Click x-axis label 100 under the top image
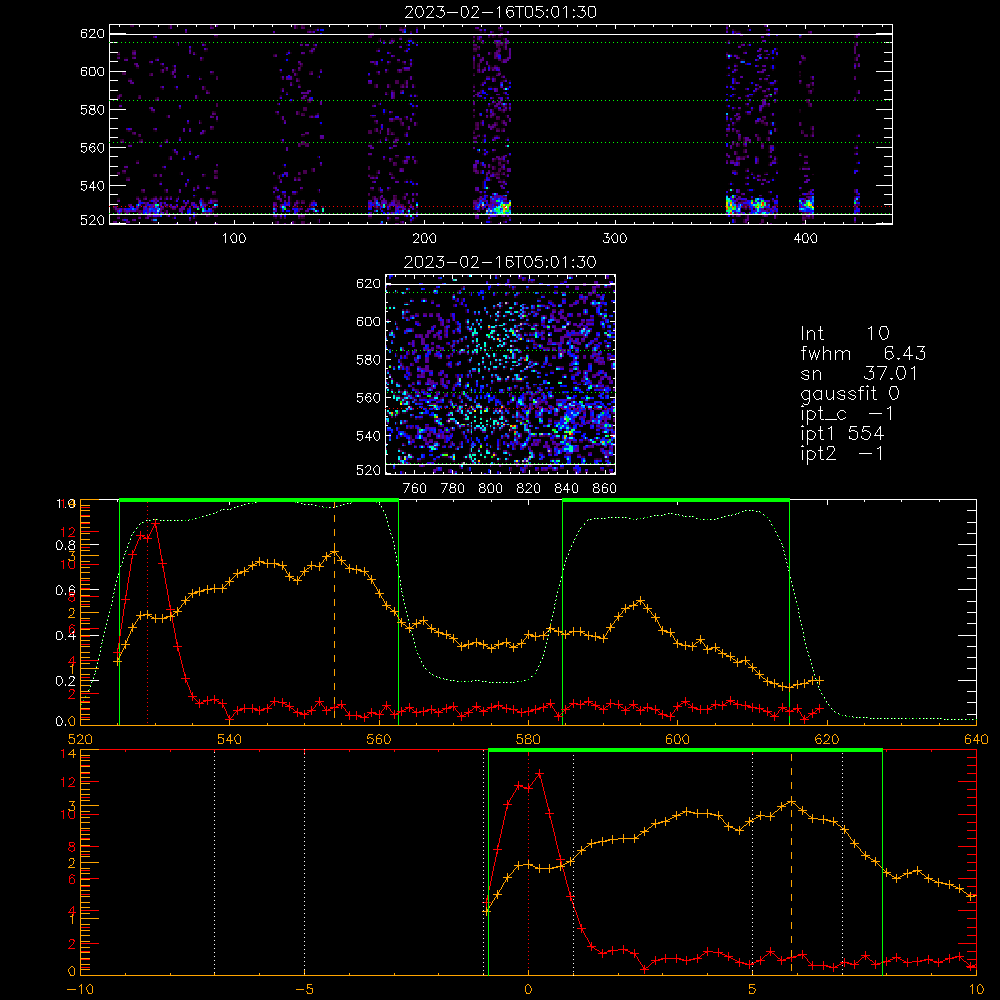This screenshot has height=1000, width=1000. [234, 239]
